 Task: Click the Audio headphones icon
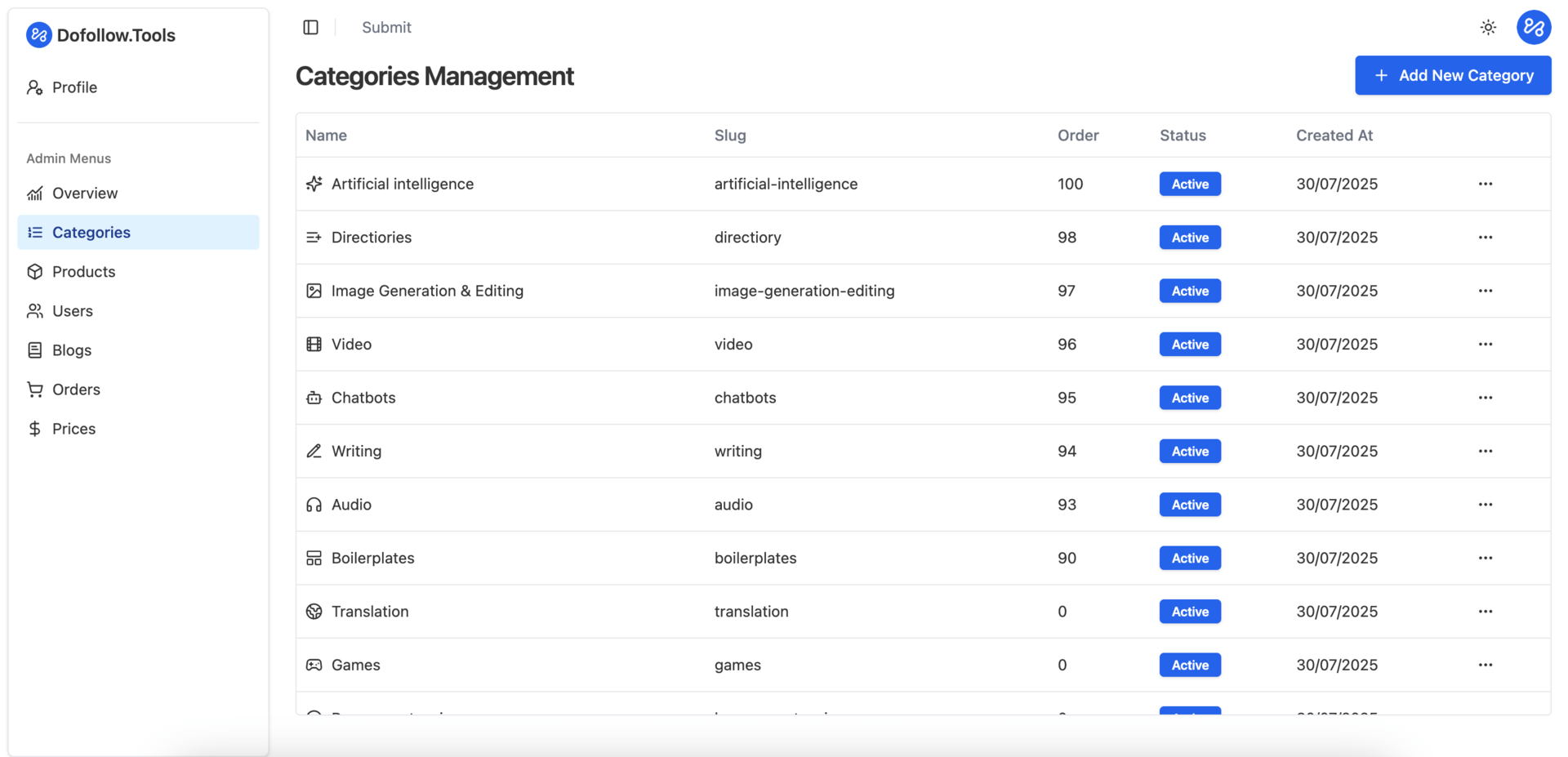coord(314,505)
